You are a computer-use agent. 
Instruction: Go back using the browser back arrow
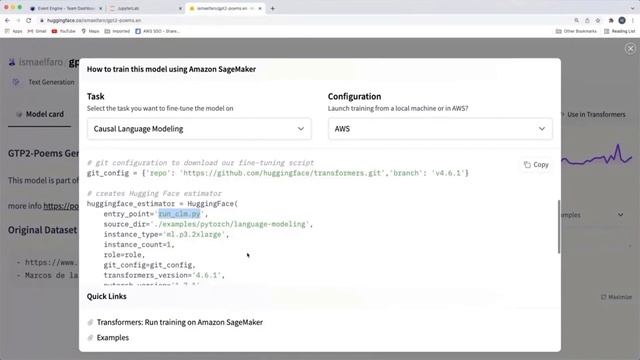pyautogui.click(x=7, y=20)
